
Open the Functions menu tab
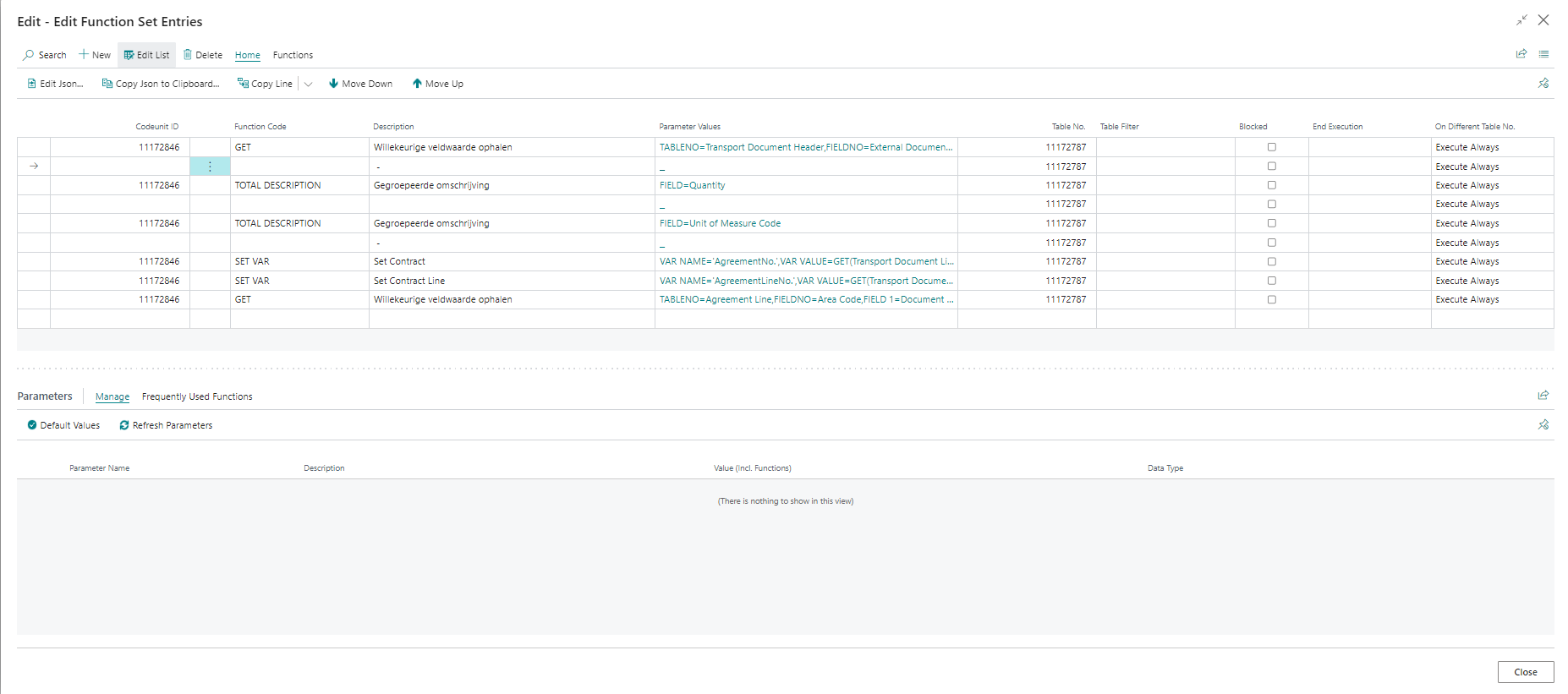[x=293, y=55]
